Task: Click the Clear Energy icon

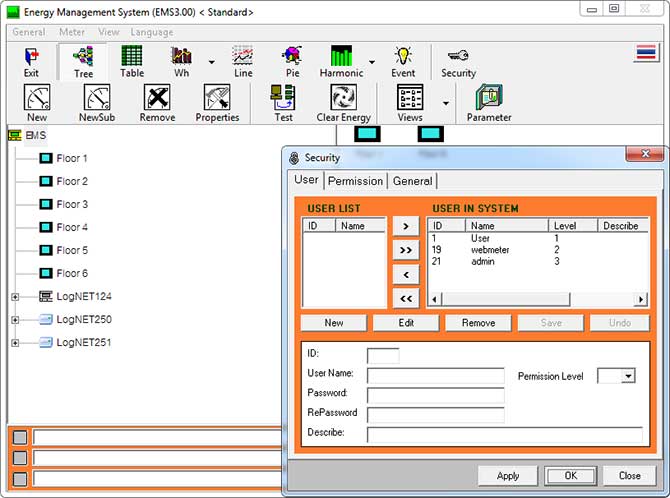Action: click(x=343, y=97)
